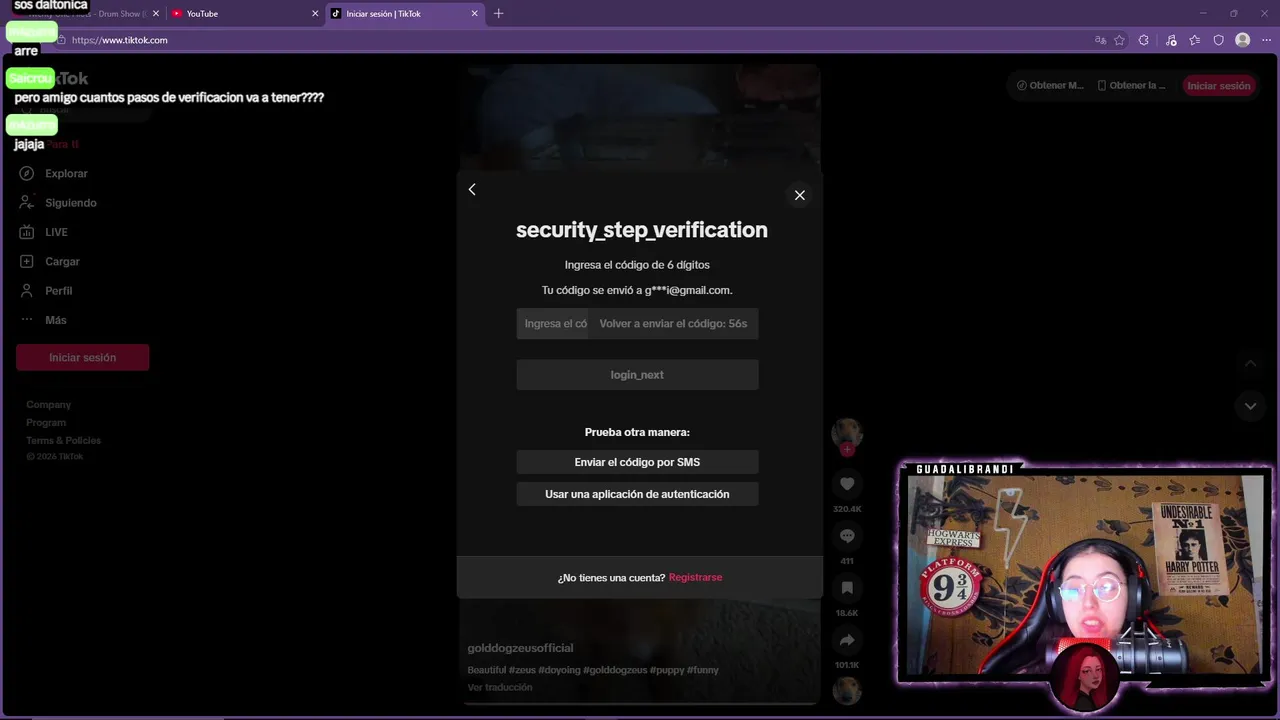Open Siguiendo in the sidebar
1280x720 pixels.
tap(70, 203)
